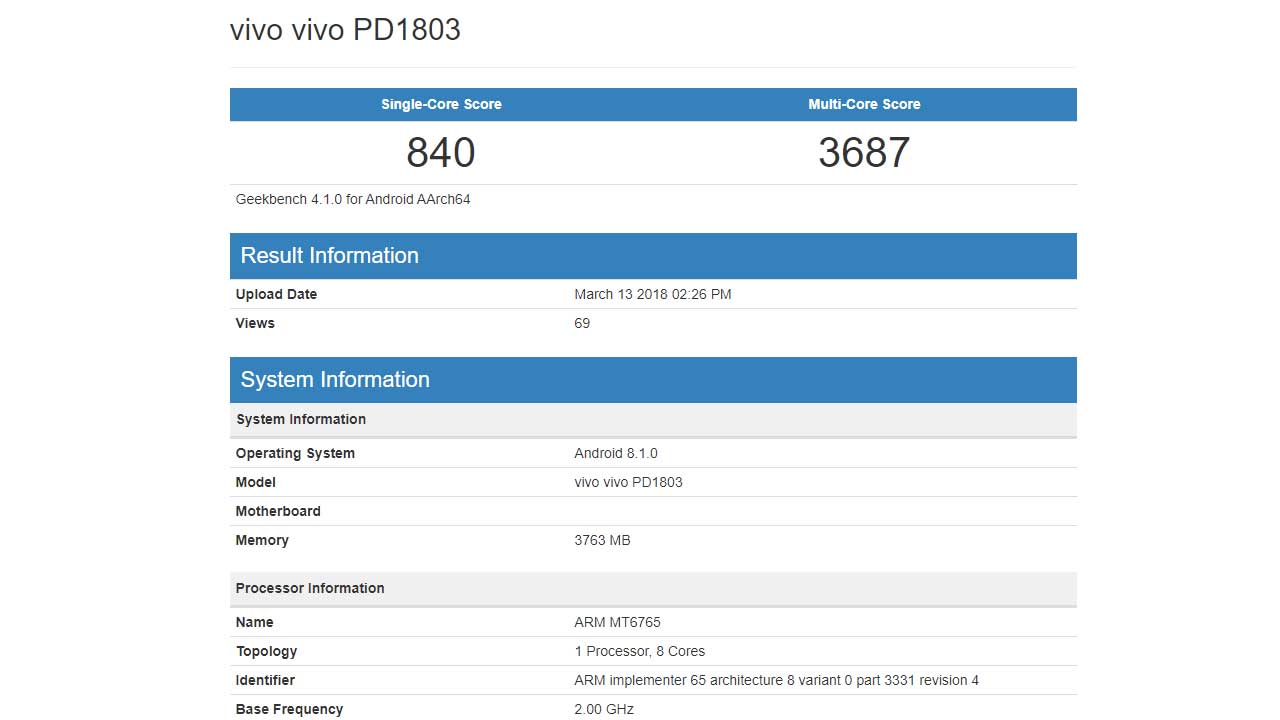Select the 3763 MB memory value
1280x720 pixels.
(602, 540)
